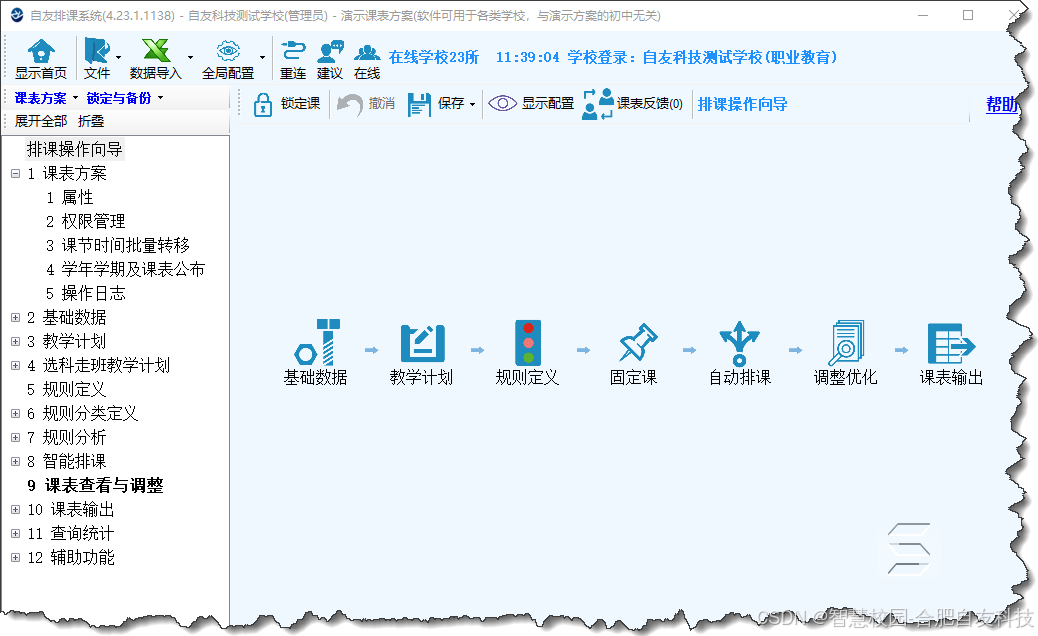
Task: Open the 文件 toolbar icon
Action: click(x=97, y=51)
